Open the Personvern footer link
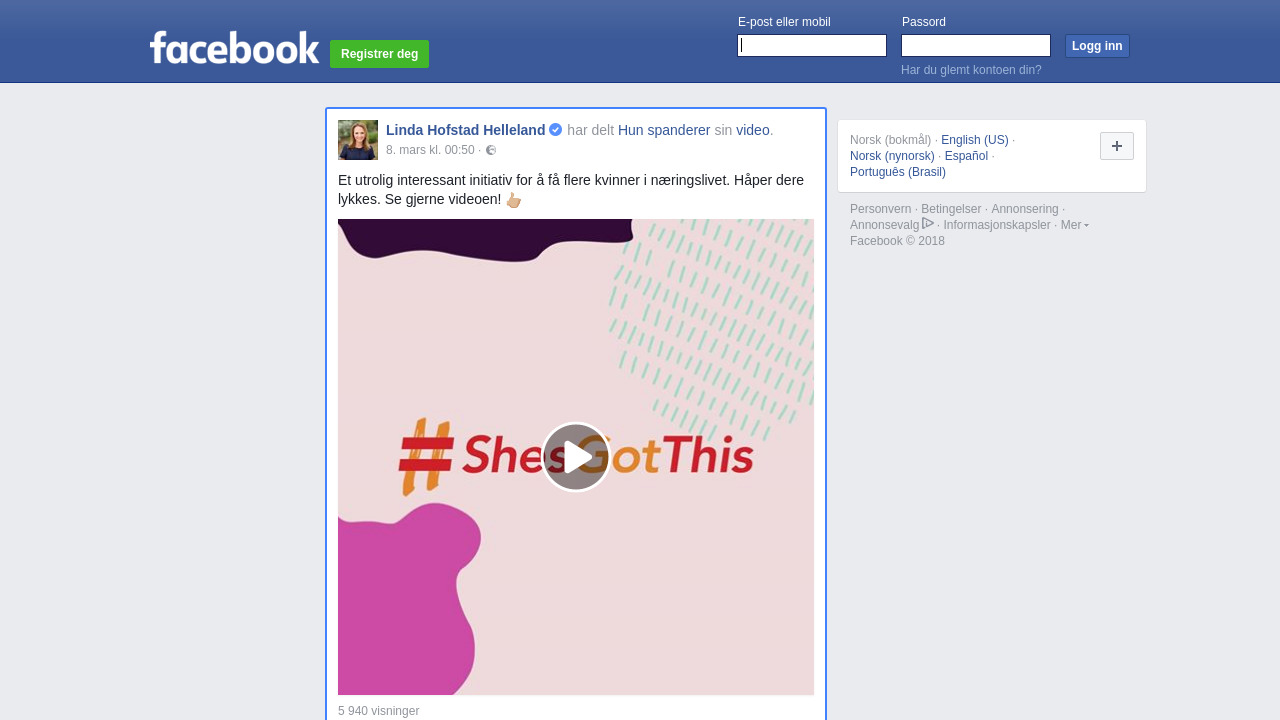The width and height of the screenshot is (1280, 720). (x=880, y=209)
